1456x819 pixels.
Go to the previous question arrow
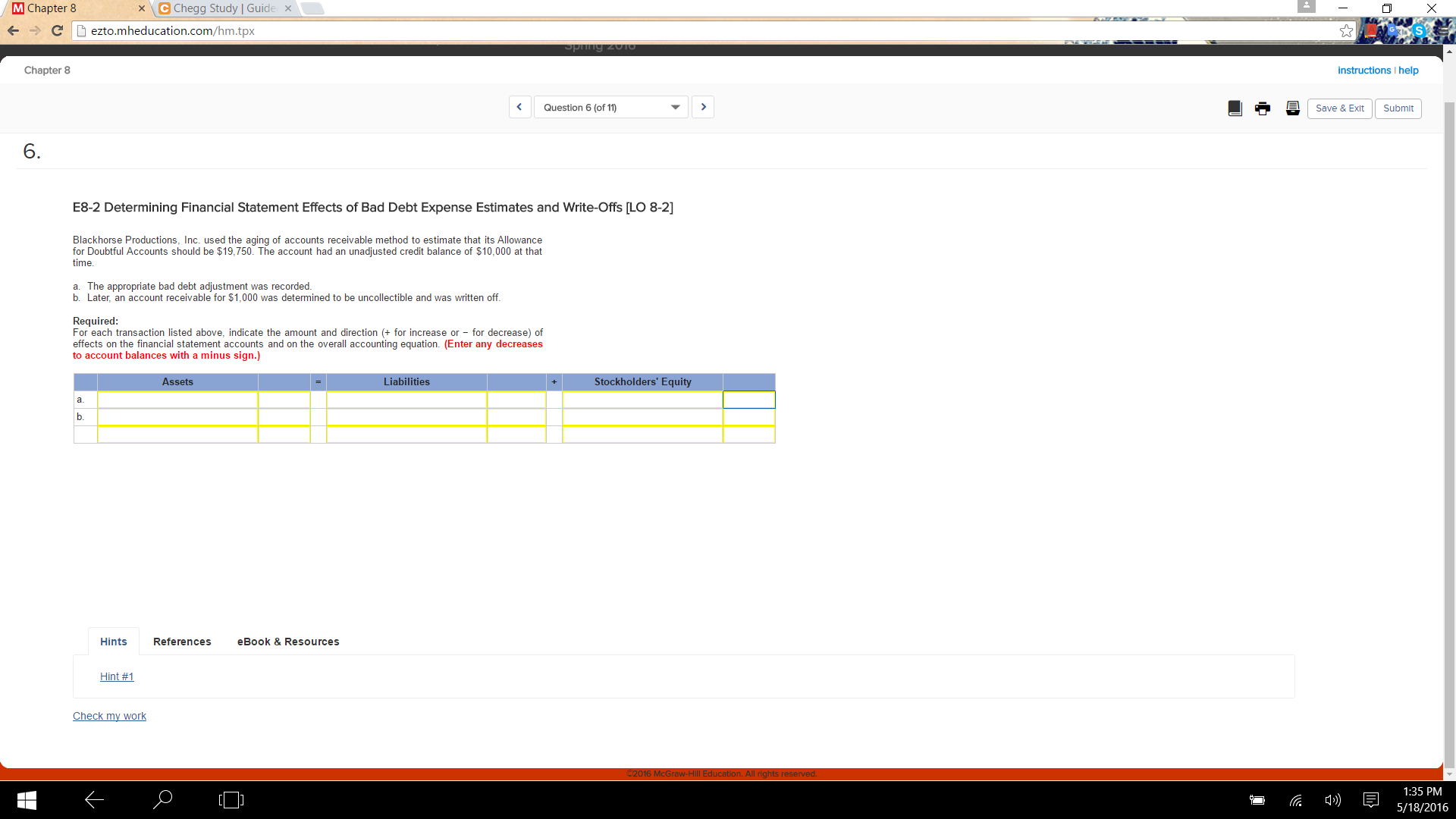[x=519, y=107]
